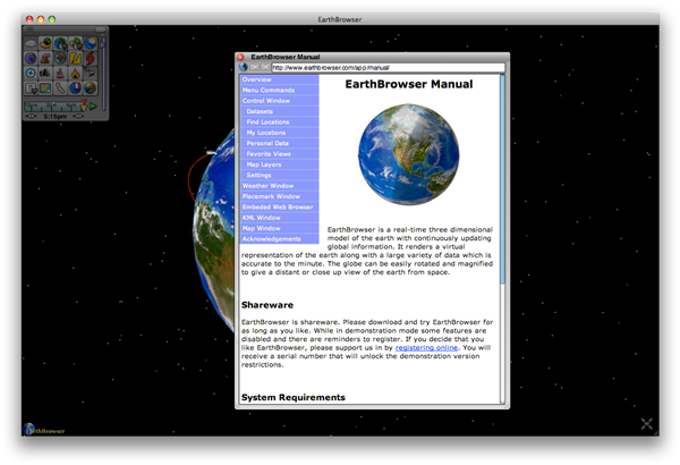This screenshot has height=465, width=680.
Task: Focus the manual URL address field
Action: pos(388,68)
